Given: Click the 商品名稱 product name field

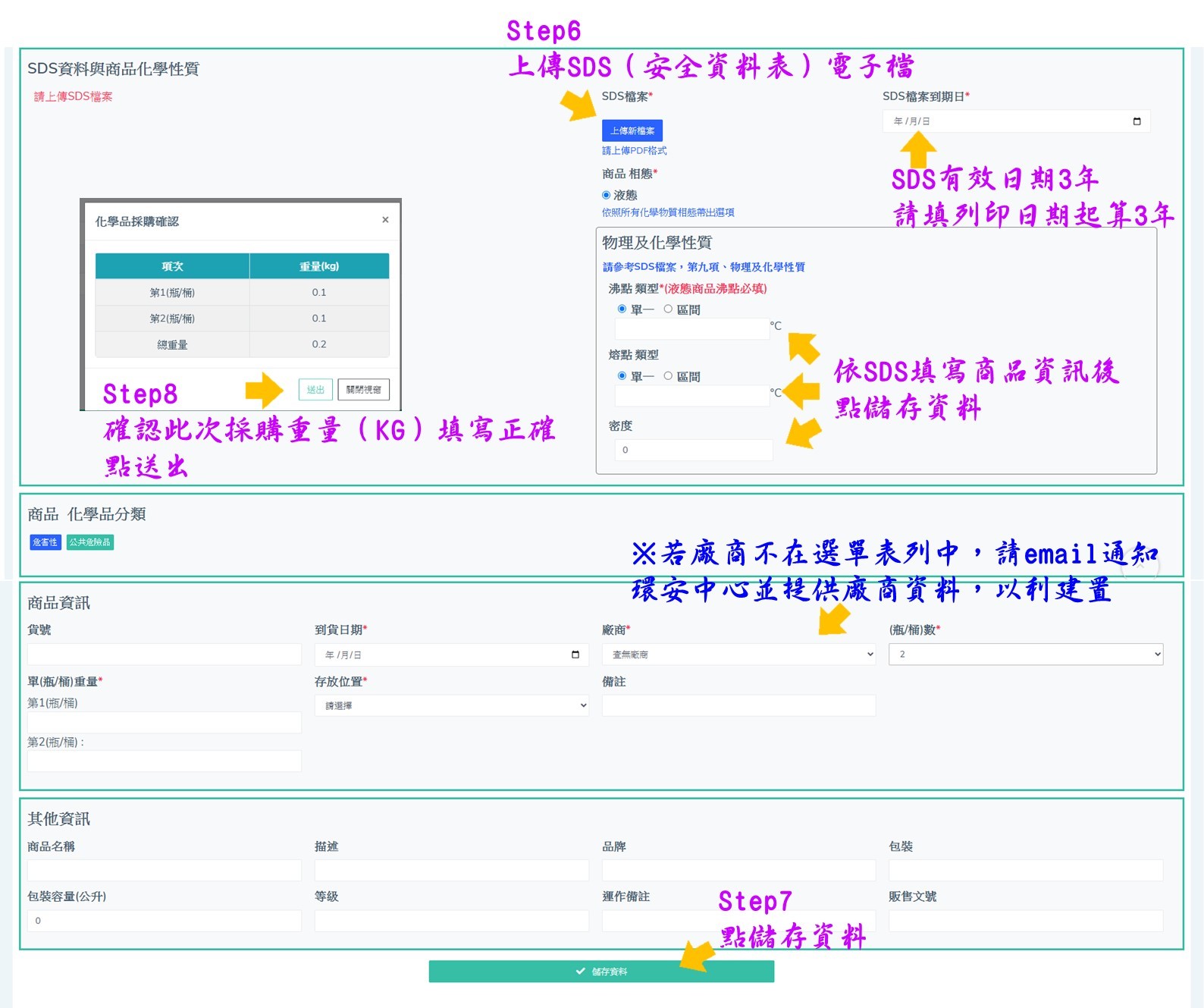Looking at the screenshot, I should click(x=164, y=871).
